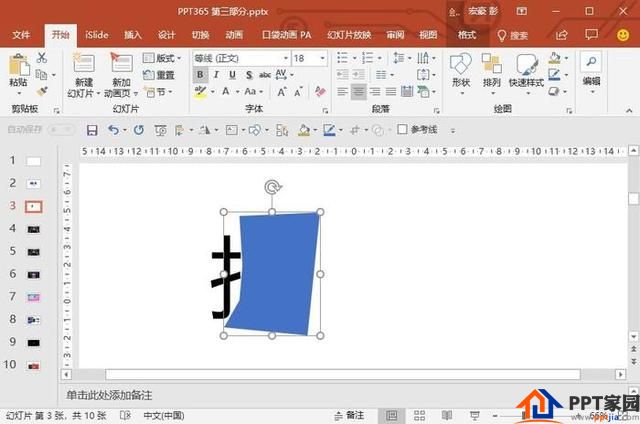This screenshot has width=640, height=424.
Task: Open the Shapes gallery
Action: click(461, 74)
